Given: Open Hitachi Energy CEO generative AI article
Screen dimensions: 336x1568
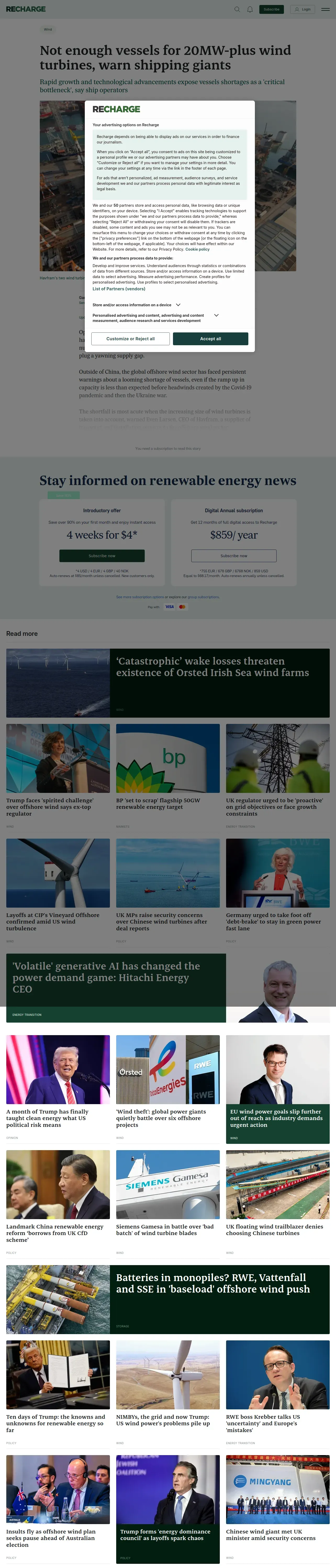Looking at the screenshot, I should coord(106,978).
